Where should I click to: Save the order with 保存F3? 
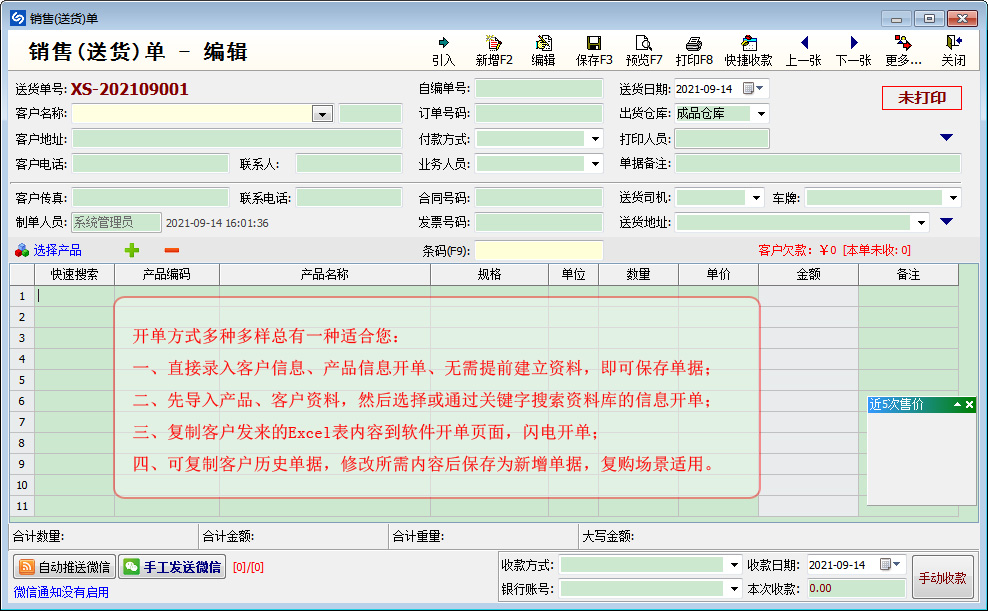click(594, 51)
